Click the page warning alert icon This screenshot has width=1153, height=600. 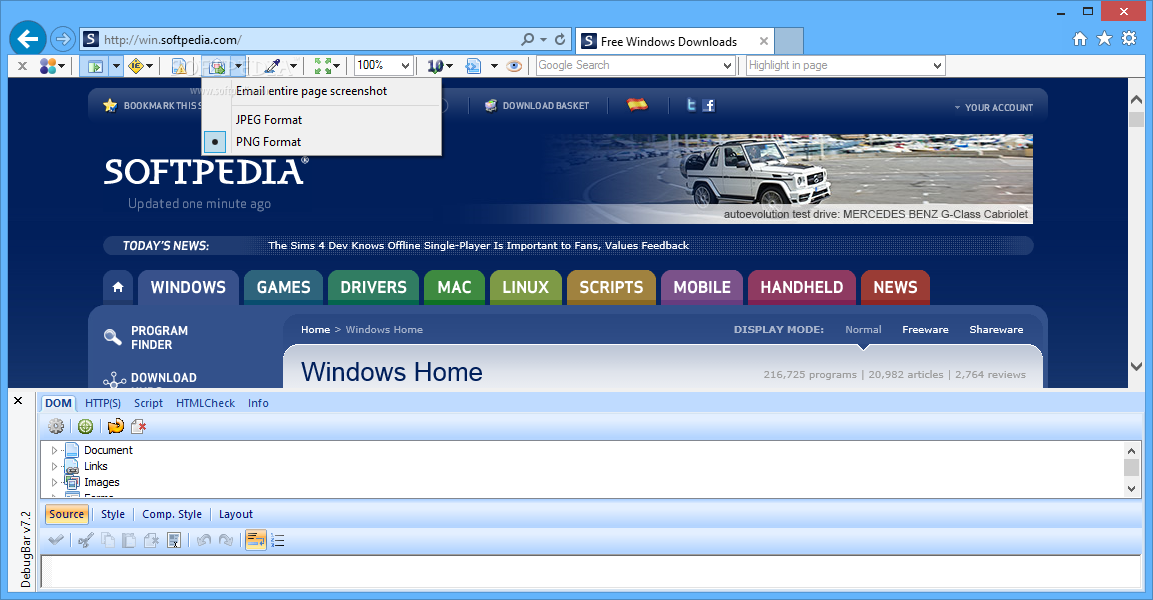(179, 66)
